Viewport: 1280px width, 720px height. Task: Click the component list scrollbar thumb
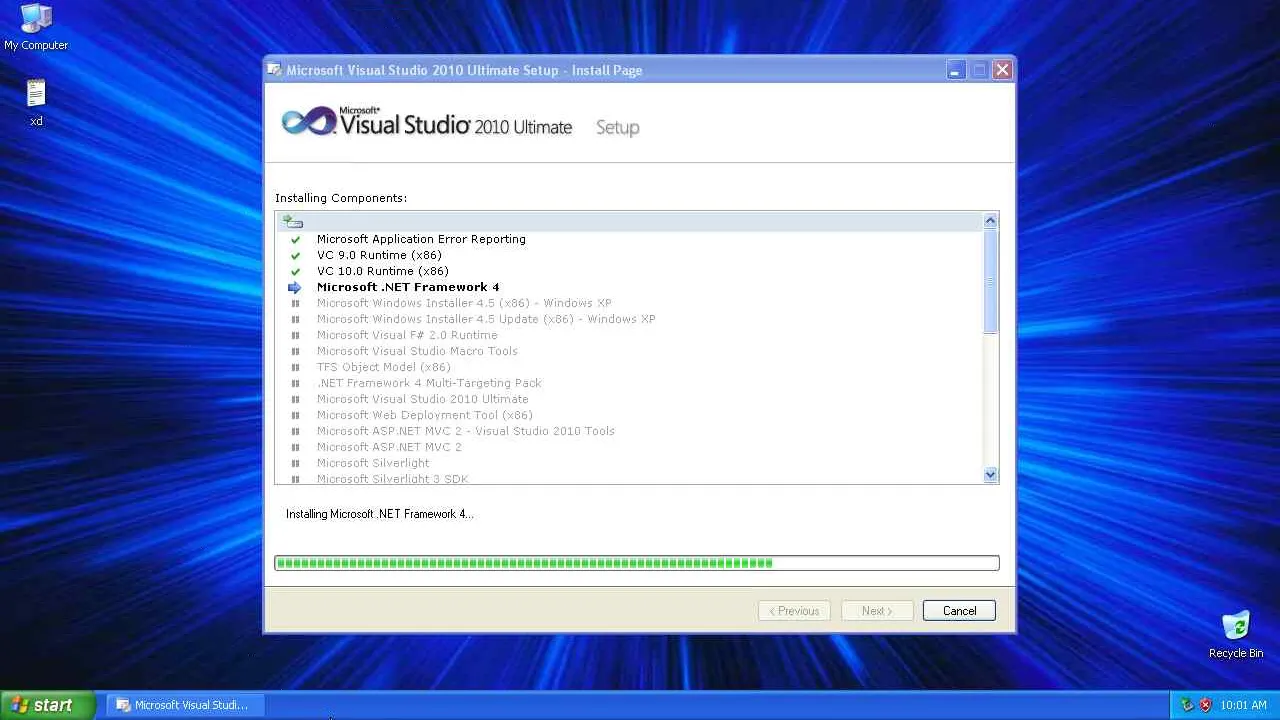pos(991,281)
